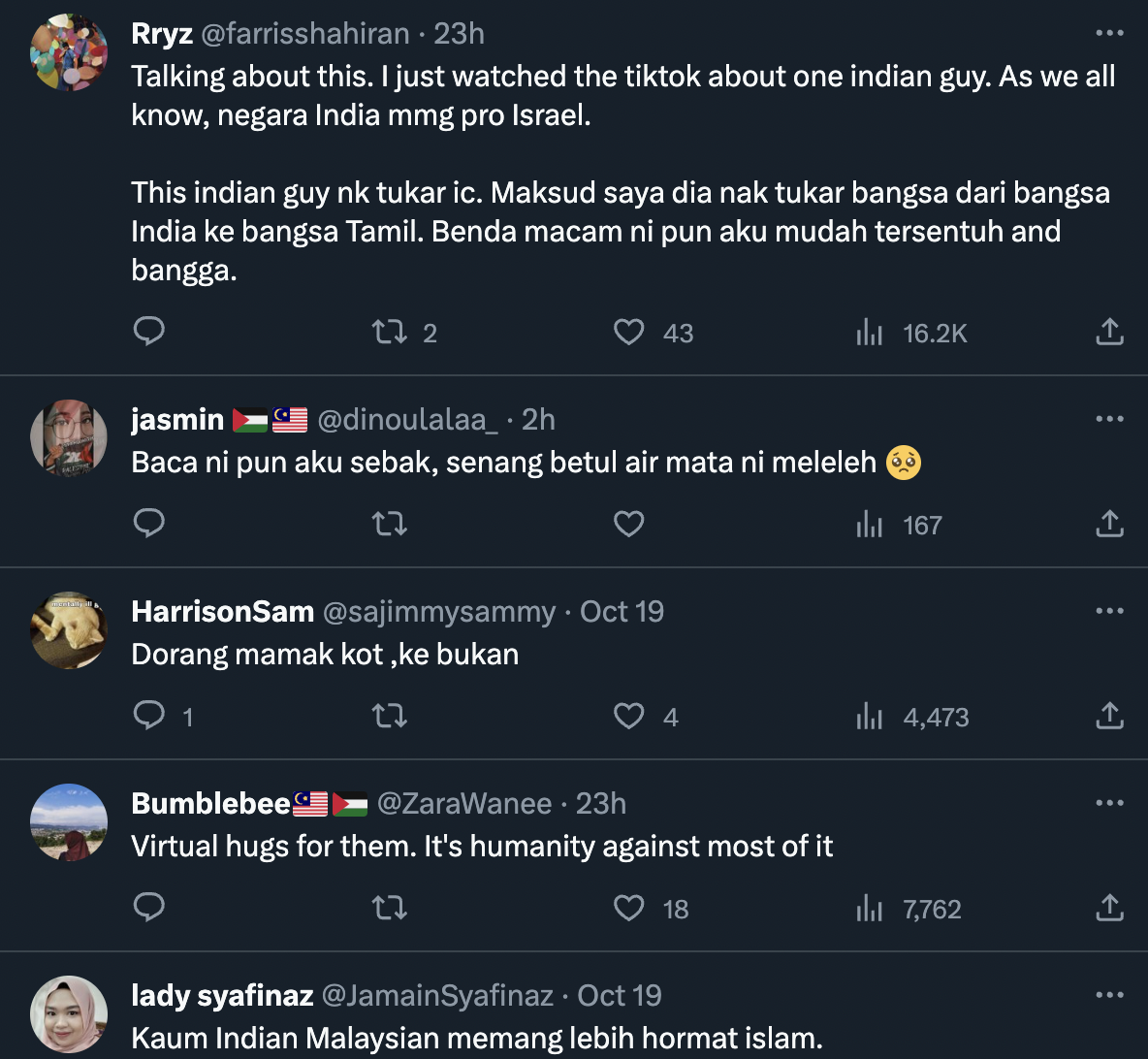Screen dimensions: 1148x1059
Task: Open the 'Oct 19' timestamp on HarrisonSam's tweet
Action: [x=622, y=611]
